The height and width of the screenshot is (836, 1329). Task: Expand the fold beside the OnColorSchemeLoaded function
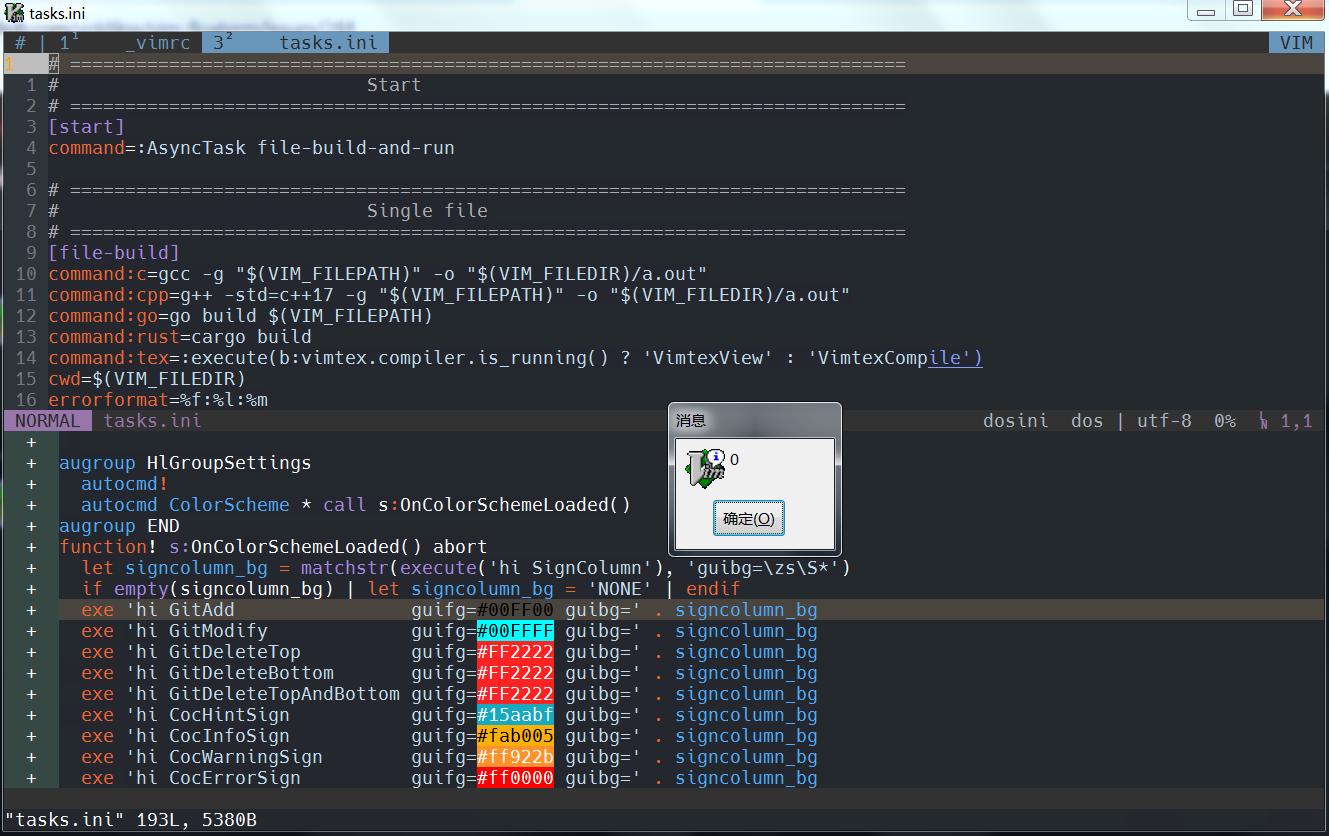(31, 546)
